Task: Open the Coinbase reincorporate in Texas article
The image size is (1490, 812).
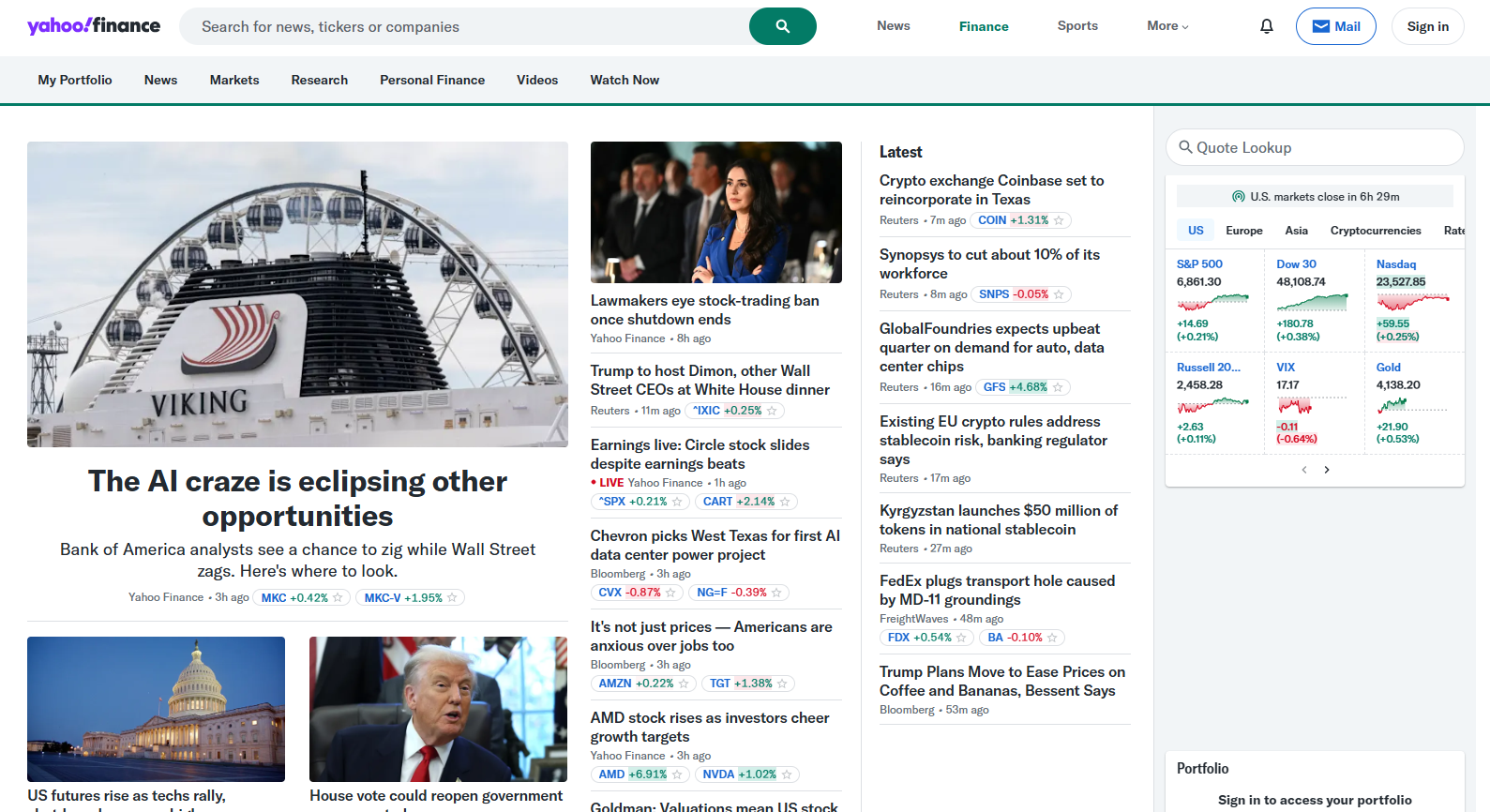Action: [x=991, y=190]
